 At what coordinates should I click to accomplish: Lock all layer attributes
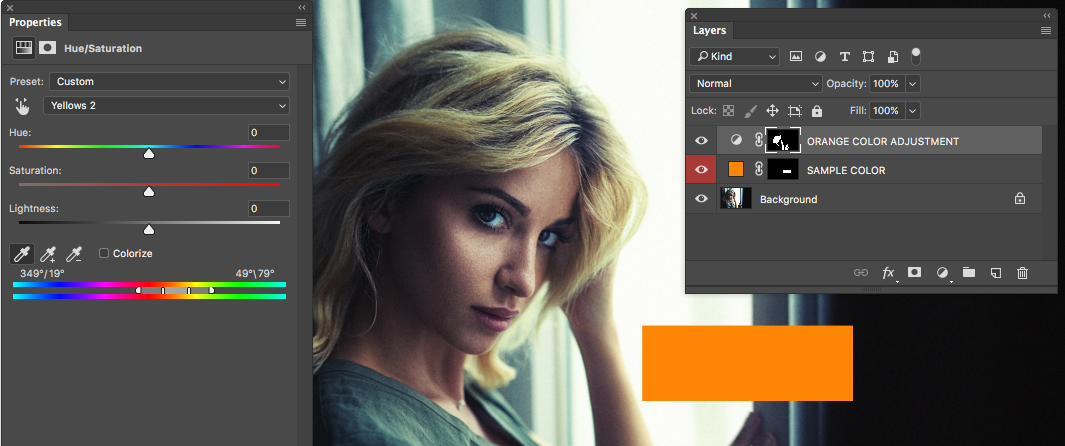click(816, 110)
